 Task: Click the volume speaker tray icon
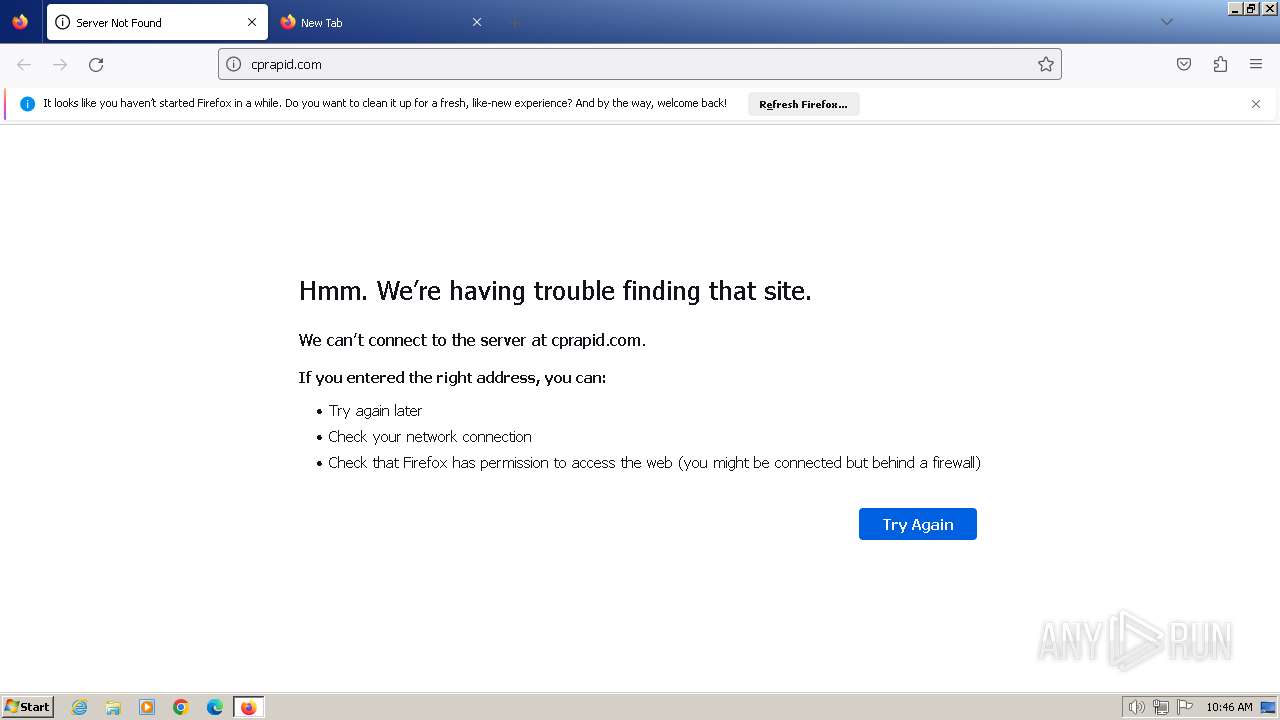pyautogui.click(x=1136, y=707)
